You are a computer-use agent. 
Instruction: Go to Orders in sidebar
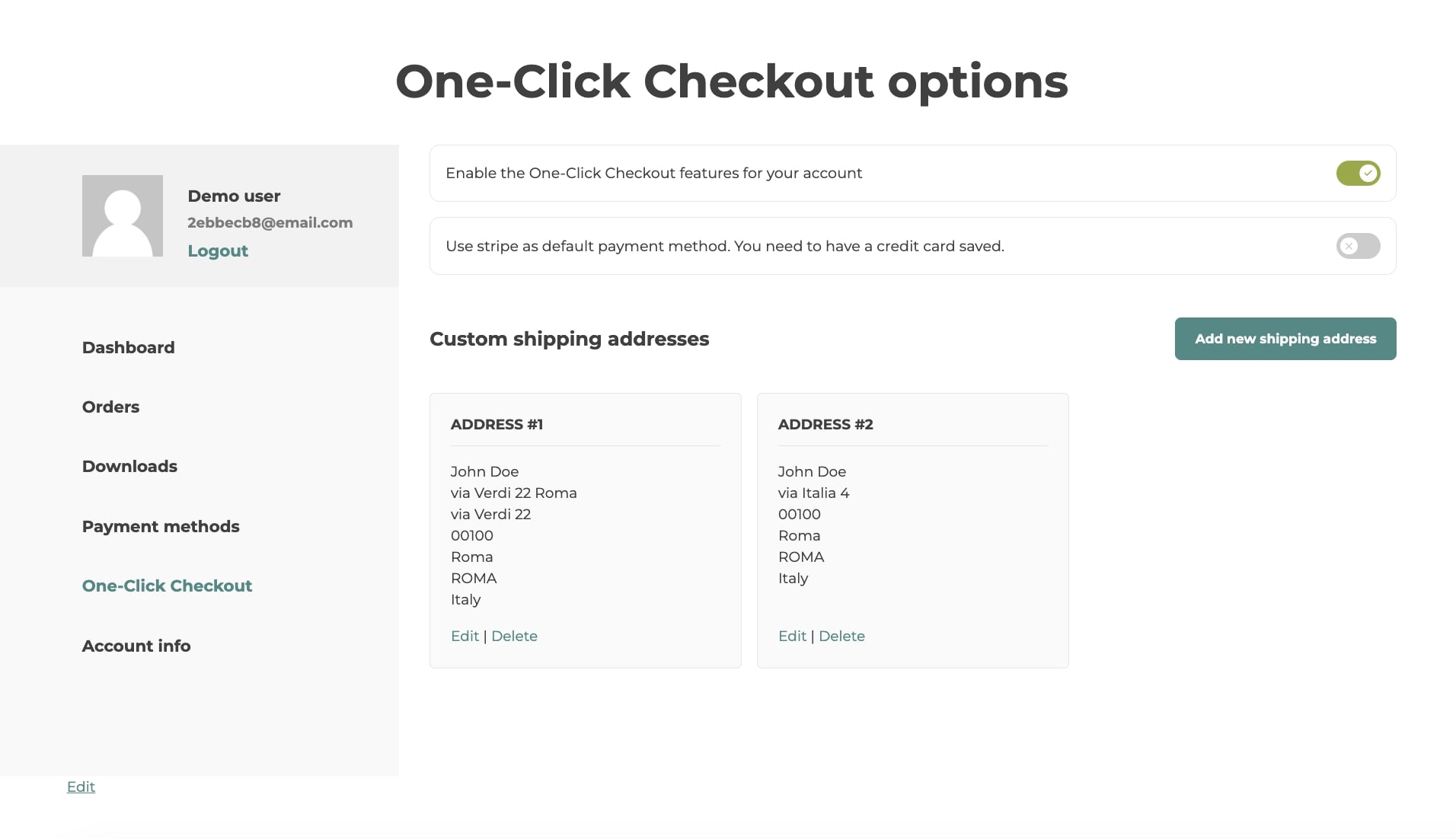(111, 407)
